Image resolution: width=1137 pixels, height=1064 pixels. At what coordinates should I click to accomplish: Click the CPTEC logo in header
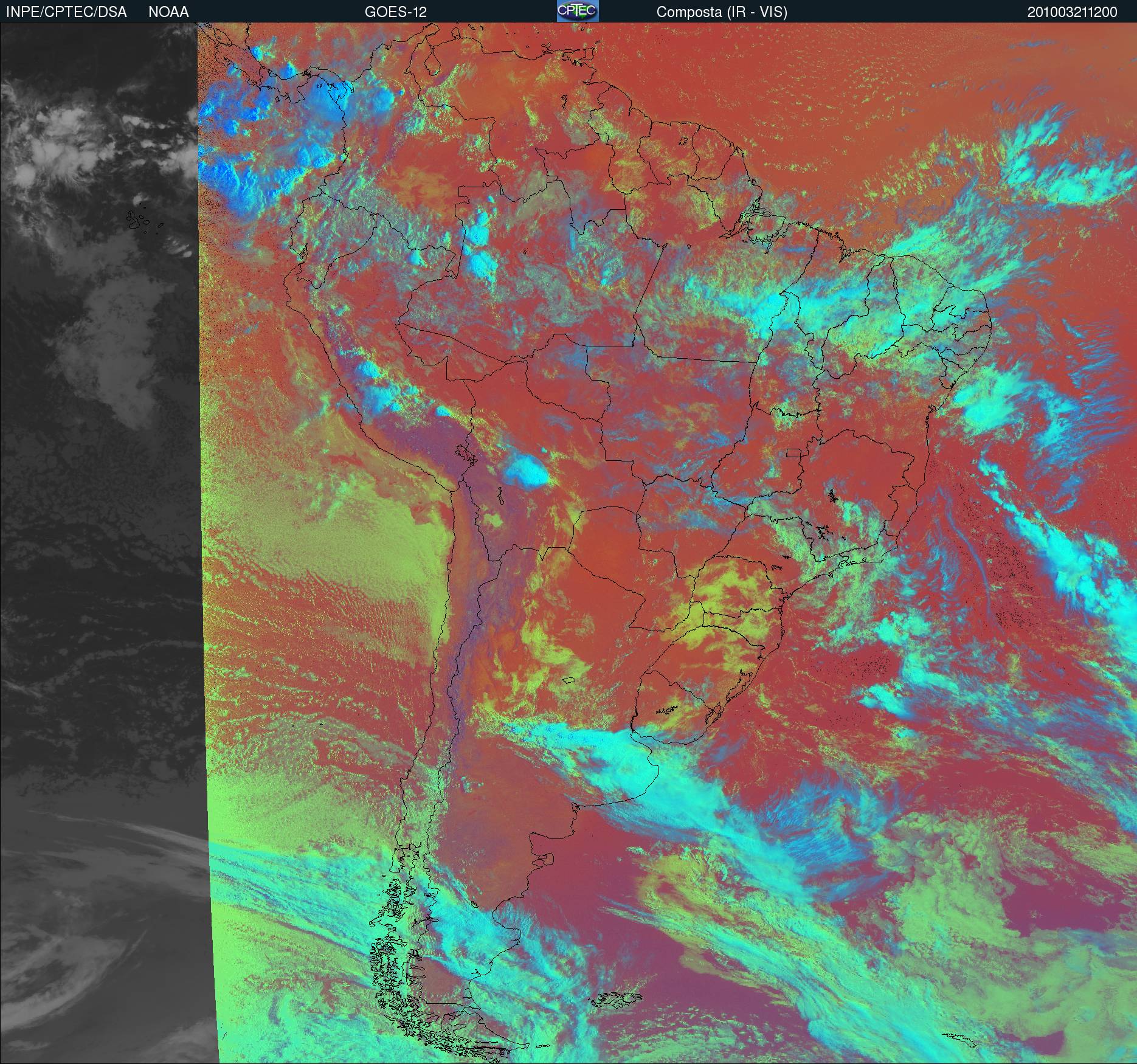click(x=578, y=11)
